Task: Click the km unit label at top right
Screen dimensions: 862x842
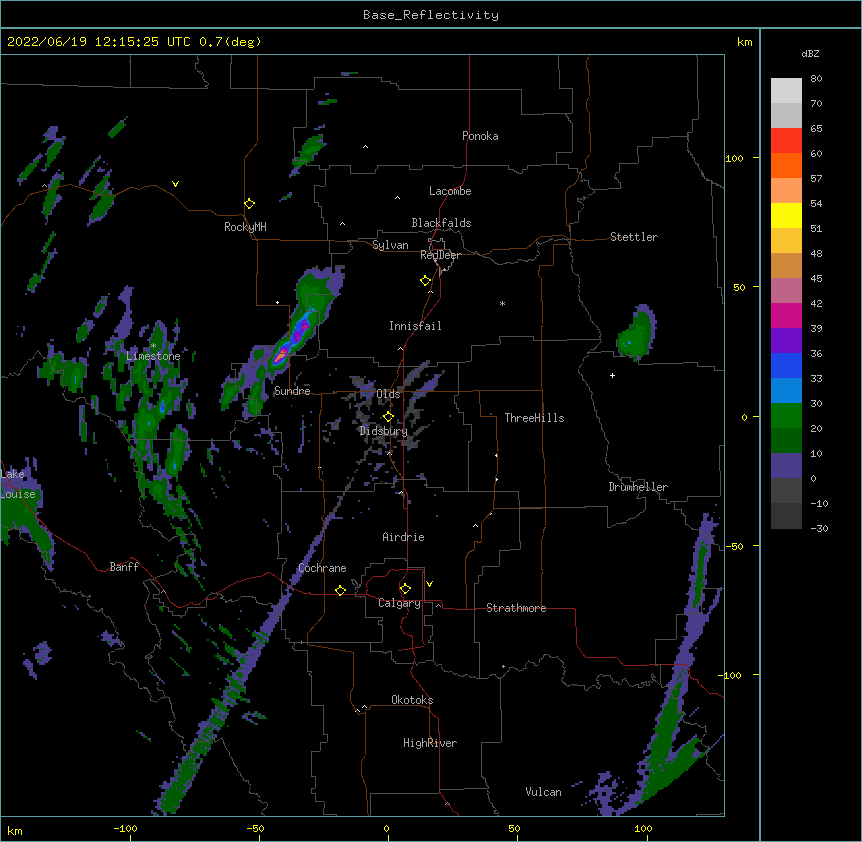Action: pyautogui.click(x=744, y=42)
